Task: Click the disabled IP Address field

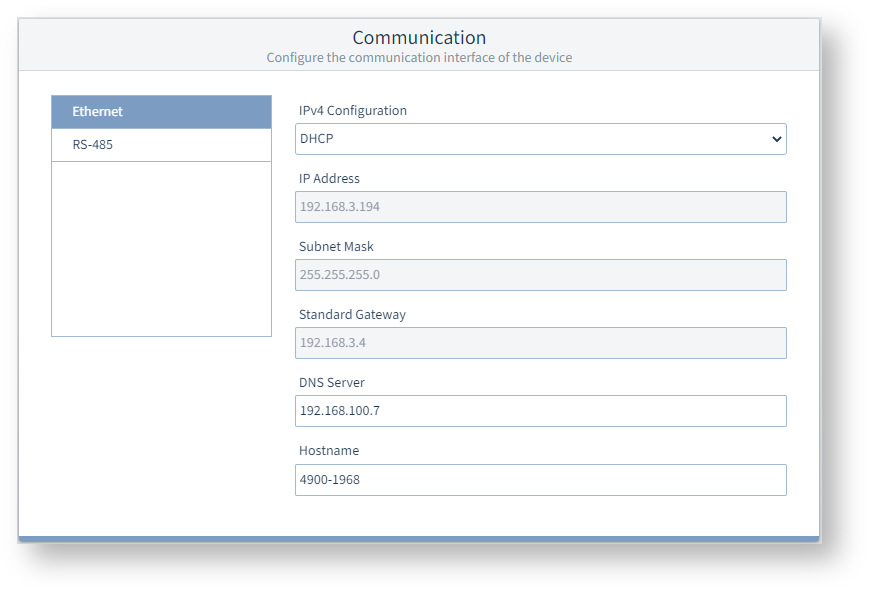Action: tap(540, 207)
